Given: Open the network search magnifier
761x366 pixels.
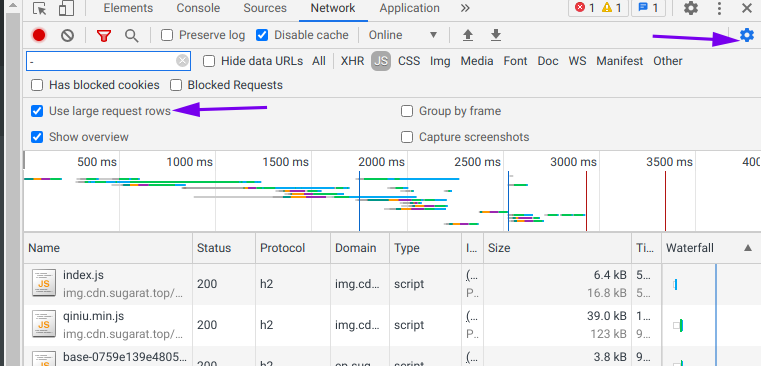Looking at the screenshot, I should (x=132, y=35).
